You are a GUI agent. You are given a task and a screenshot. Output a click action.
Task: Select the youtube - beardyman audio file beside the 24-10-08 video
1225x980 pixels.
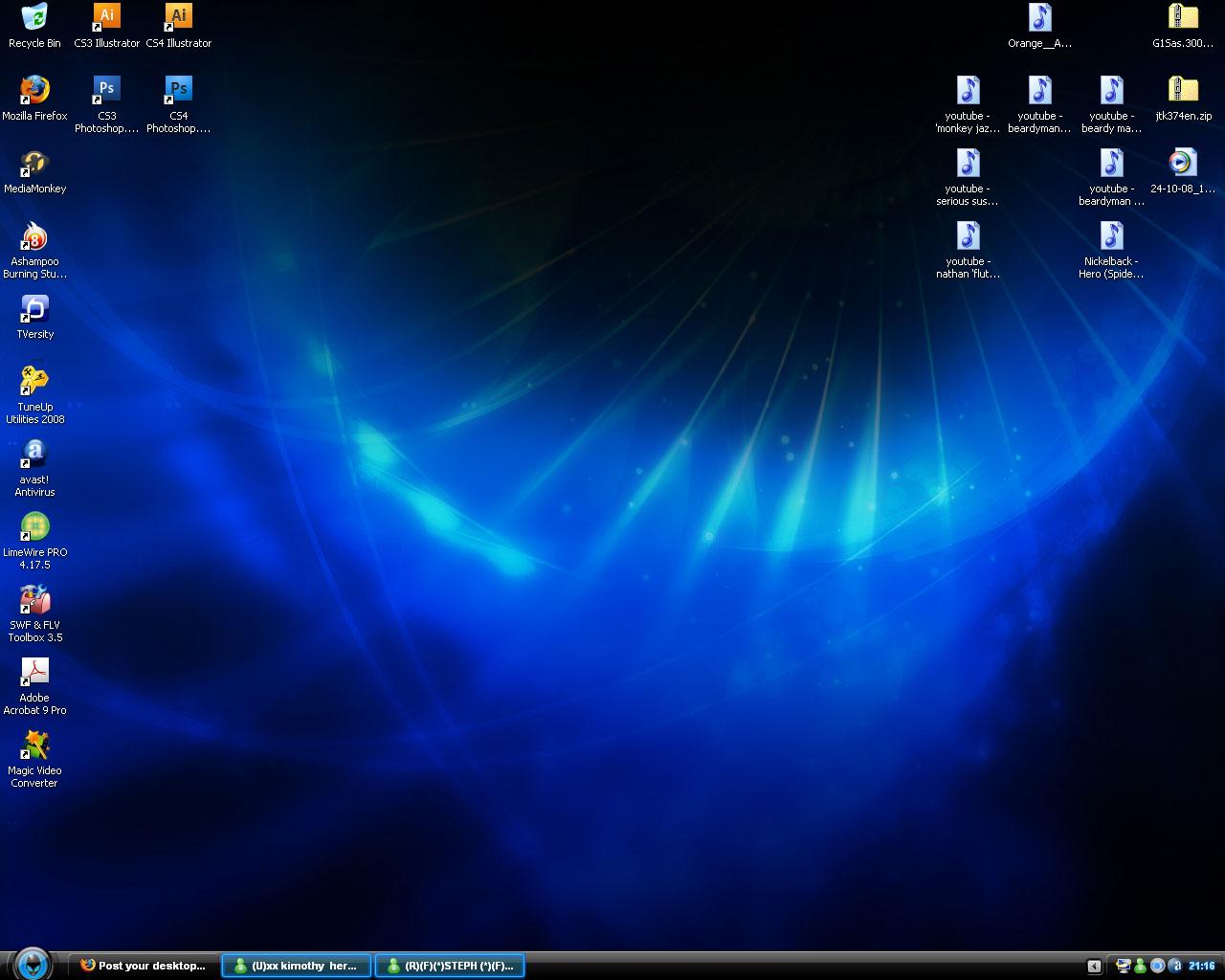pyautogui.click(x=1111, y=177)
